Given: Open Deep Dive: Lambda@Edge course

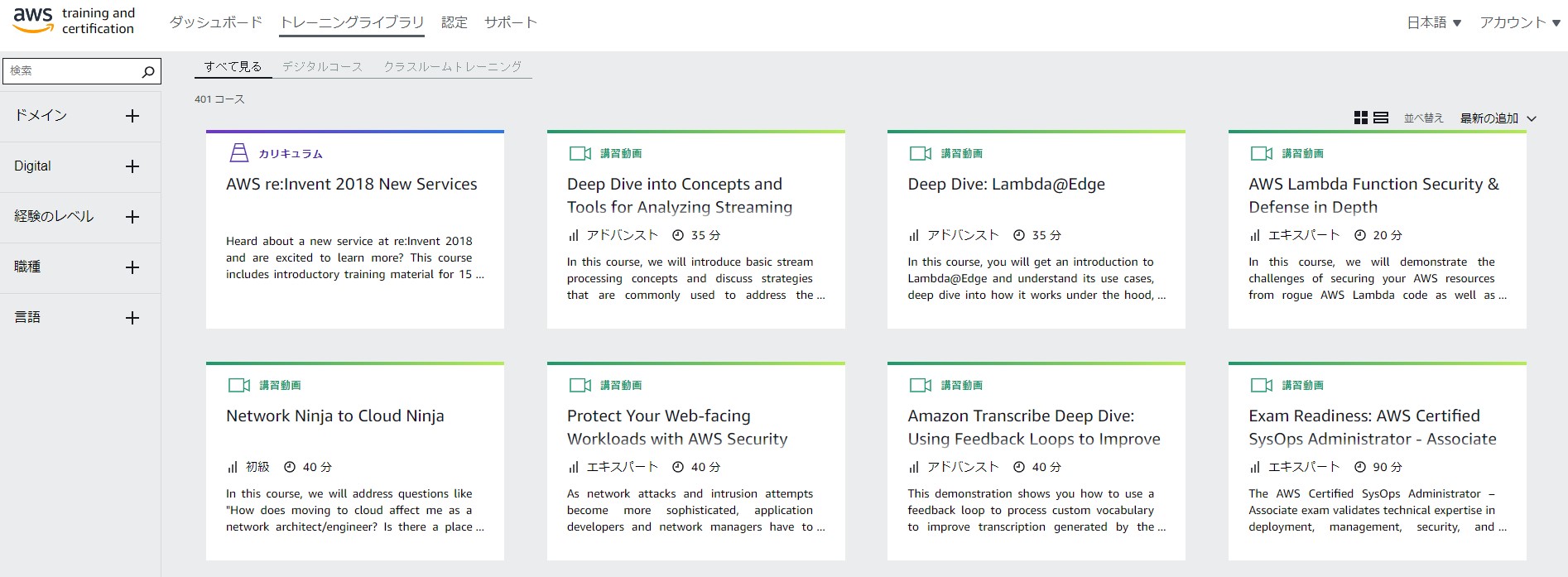Looking at the screenshot, I should [1007, 184].
